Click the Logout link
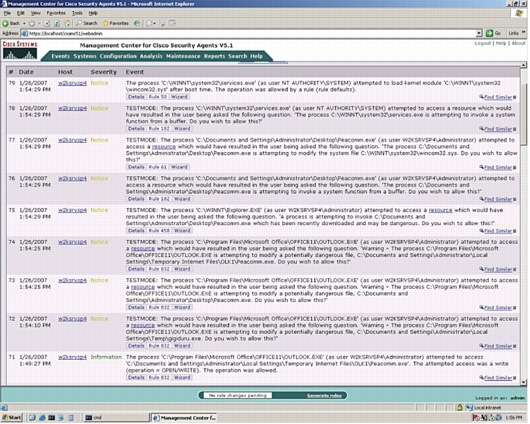Image resolution: width=530 pixels, height=424 pixels. click(482, 43)
